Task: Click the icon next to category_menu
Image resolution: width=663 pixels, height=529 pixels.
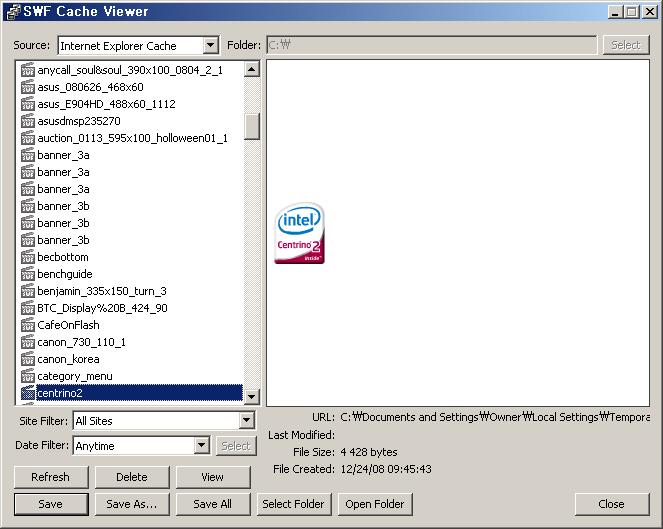Action: coord(27,376)
